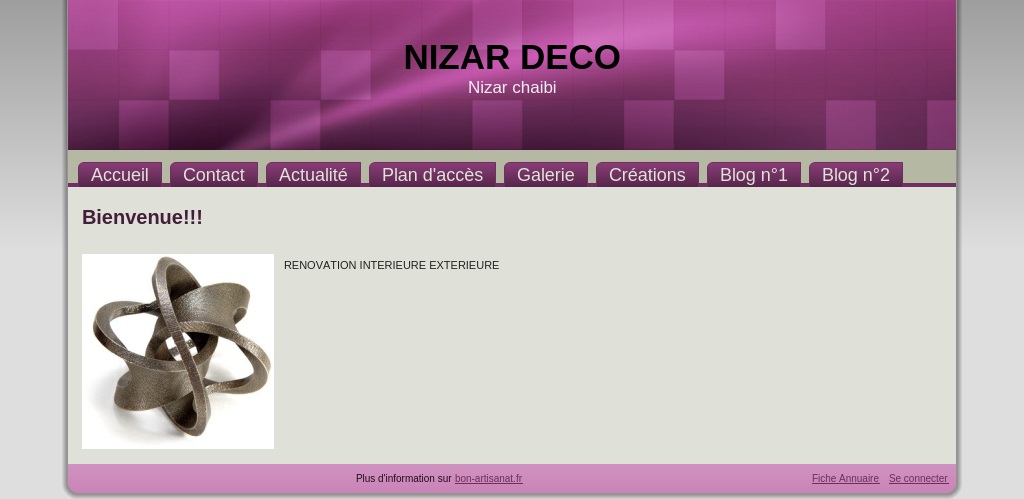Screen dimensions: 1024x499
Task: Switch to the Actualité tab
Action: click(x=313, y=174)
